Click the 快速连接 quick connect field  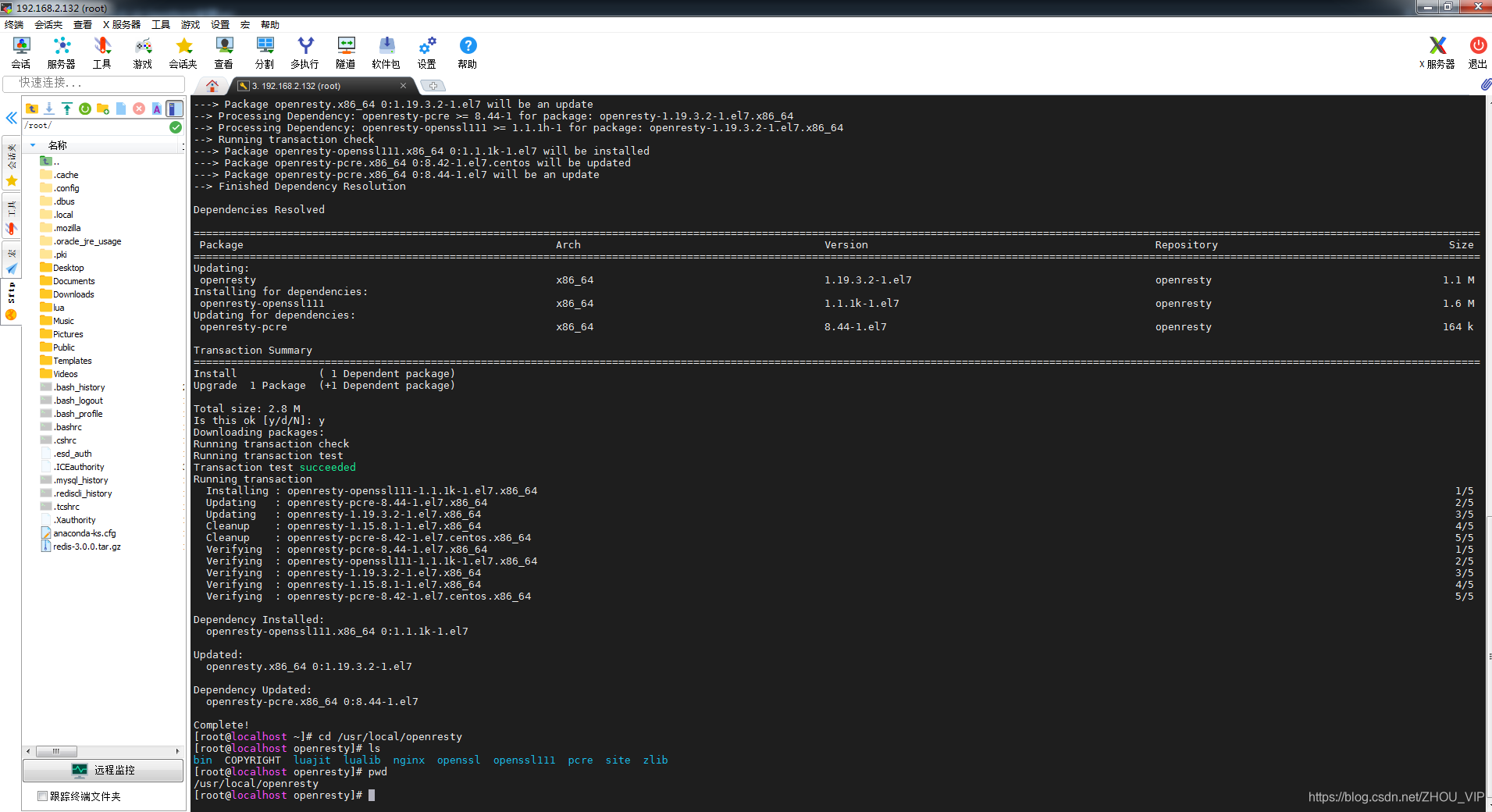(x=94, y=83)
